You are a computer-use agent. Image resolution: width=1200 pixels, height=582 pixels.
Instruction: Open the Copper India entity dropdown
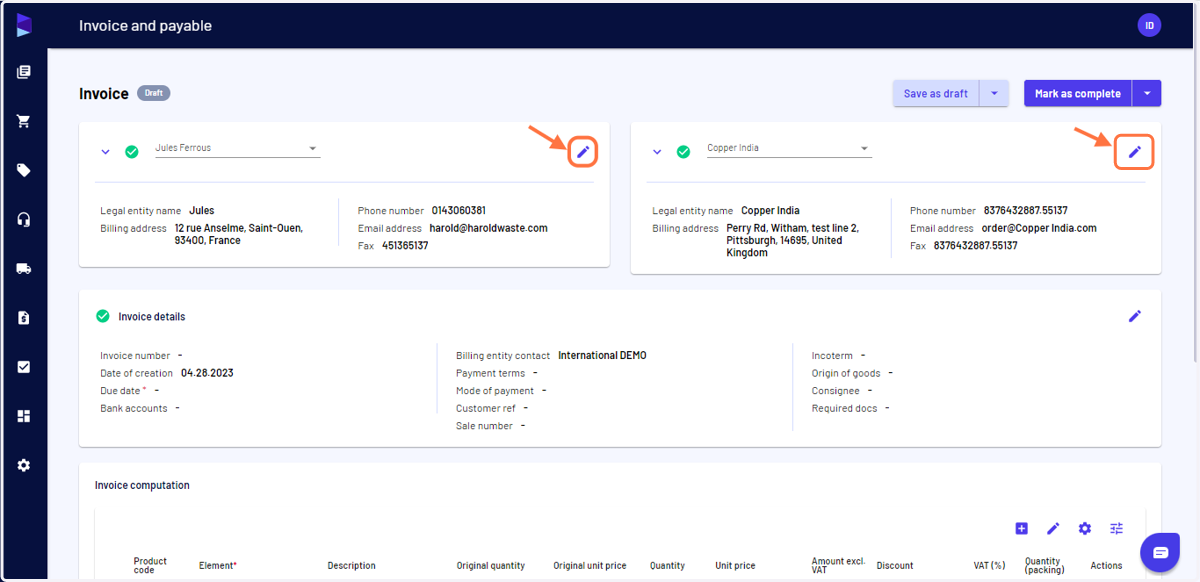789,148
